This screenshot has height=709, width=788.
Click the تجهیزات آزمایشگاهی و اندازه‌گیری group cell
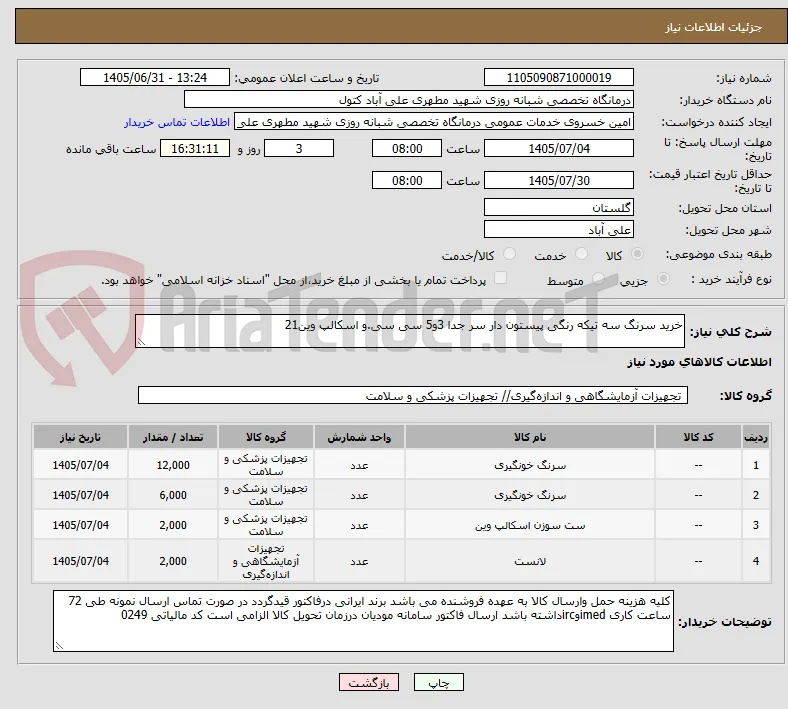pyautogui.click(x=266, y=561)
